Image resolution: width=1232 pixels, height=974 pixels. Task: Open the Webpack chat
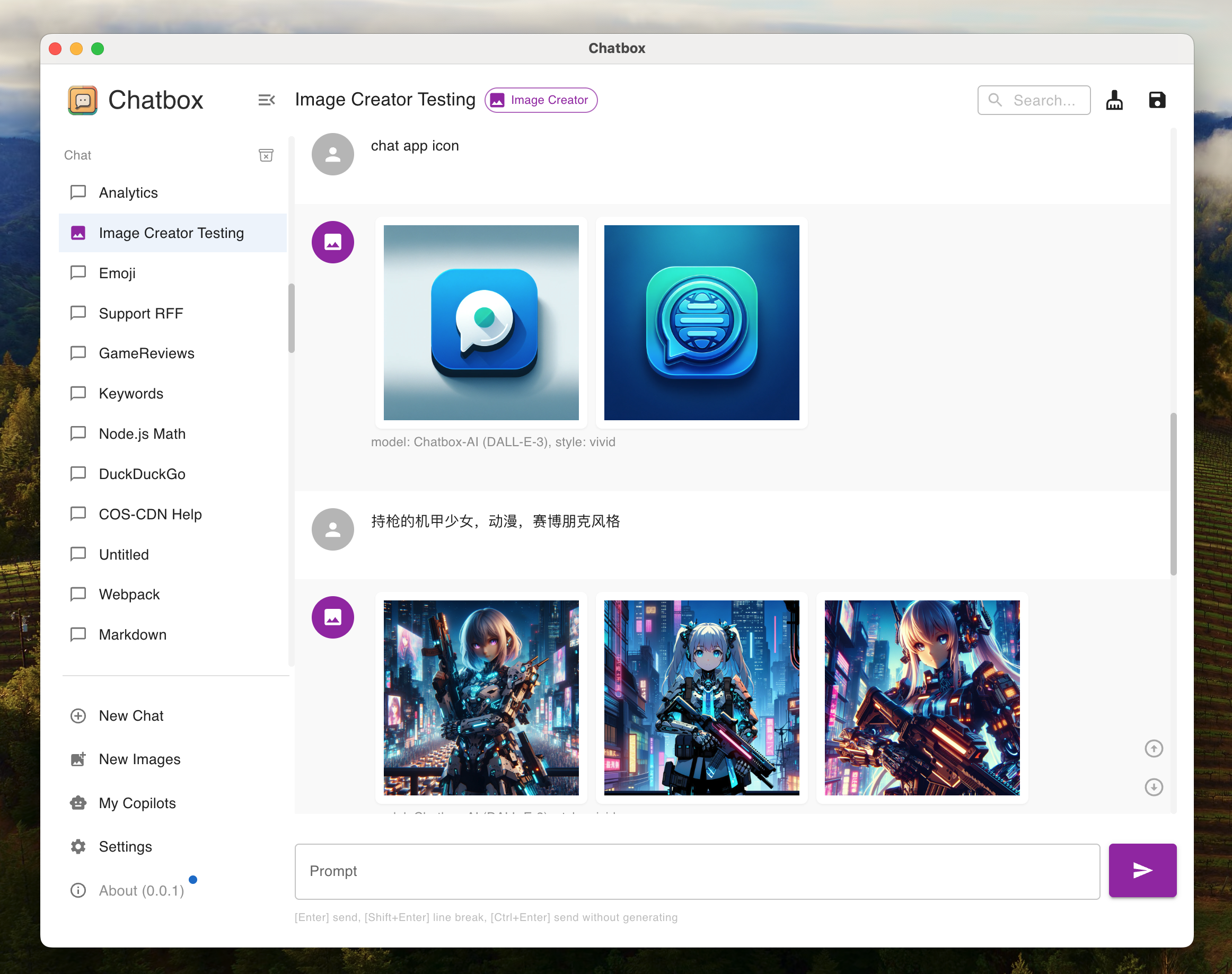[x=173, y=594]
